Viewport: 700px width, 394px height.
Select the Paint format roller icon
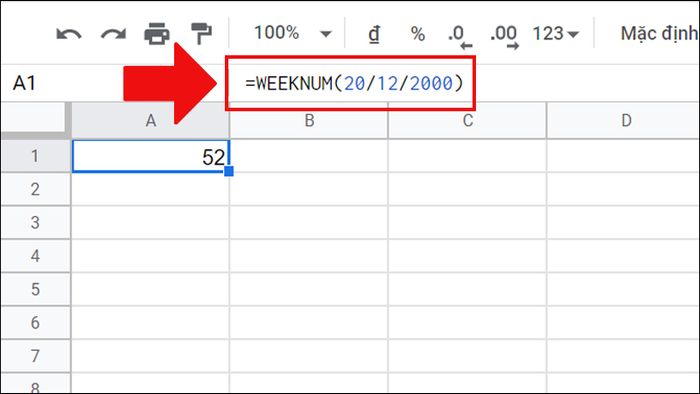click(201, 33)
